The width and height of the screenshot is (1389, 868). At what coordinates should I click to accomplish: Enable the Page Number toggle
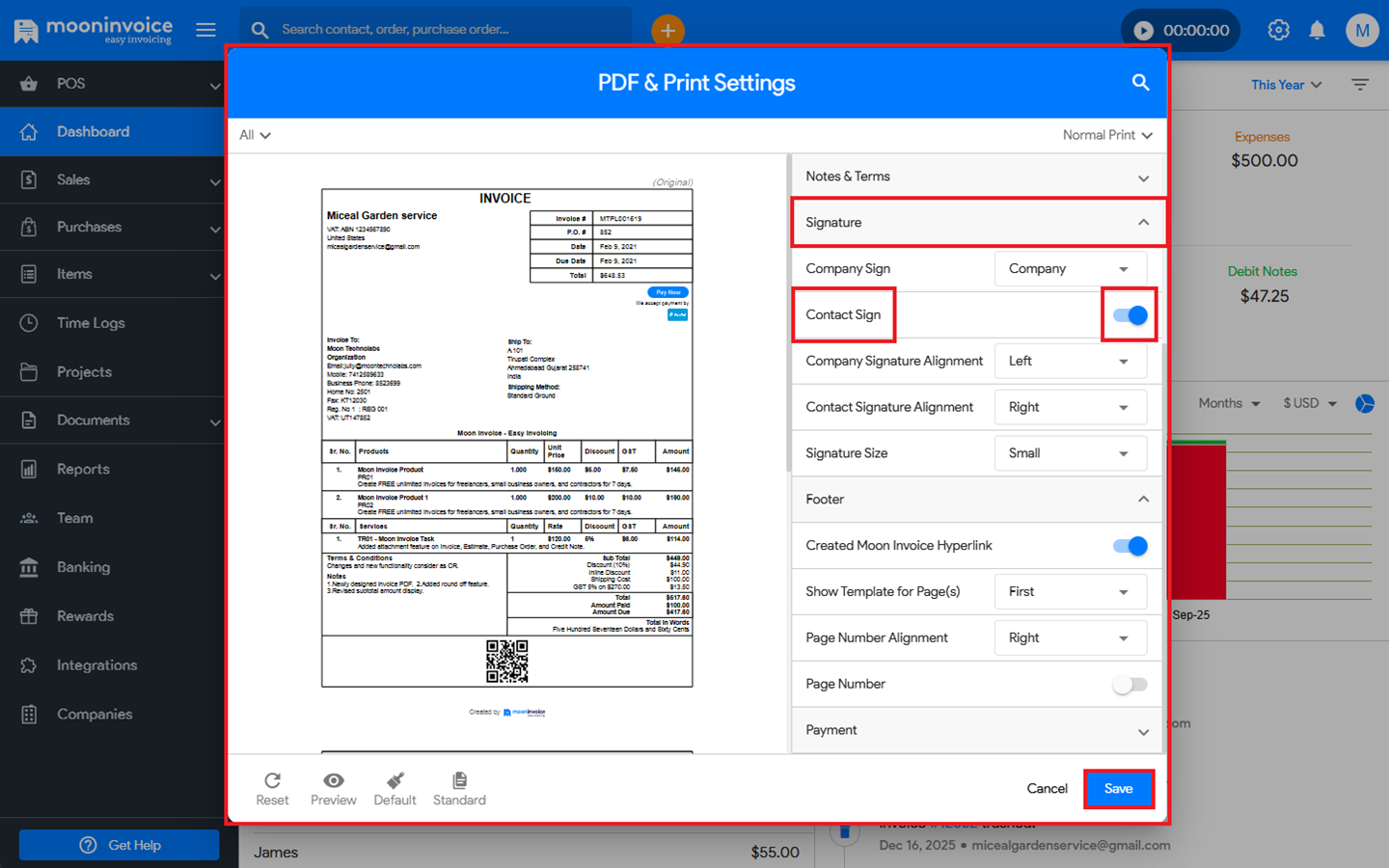pos(1130,685)
